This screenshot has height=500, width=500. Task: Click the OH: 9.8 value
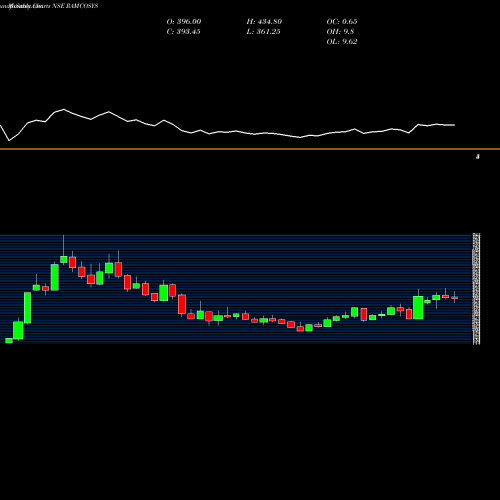340,32
